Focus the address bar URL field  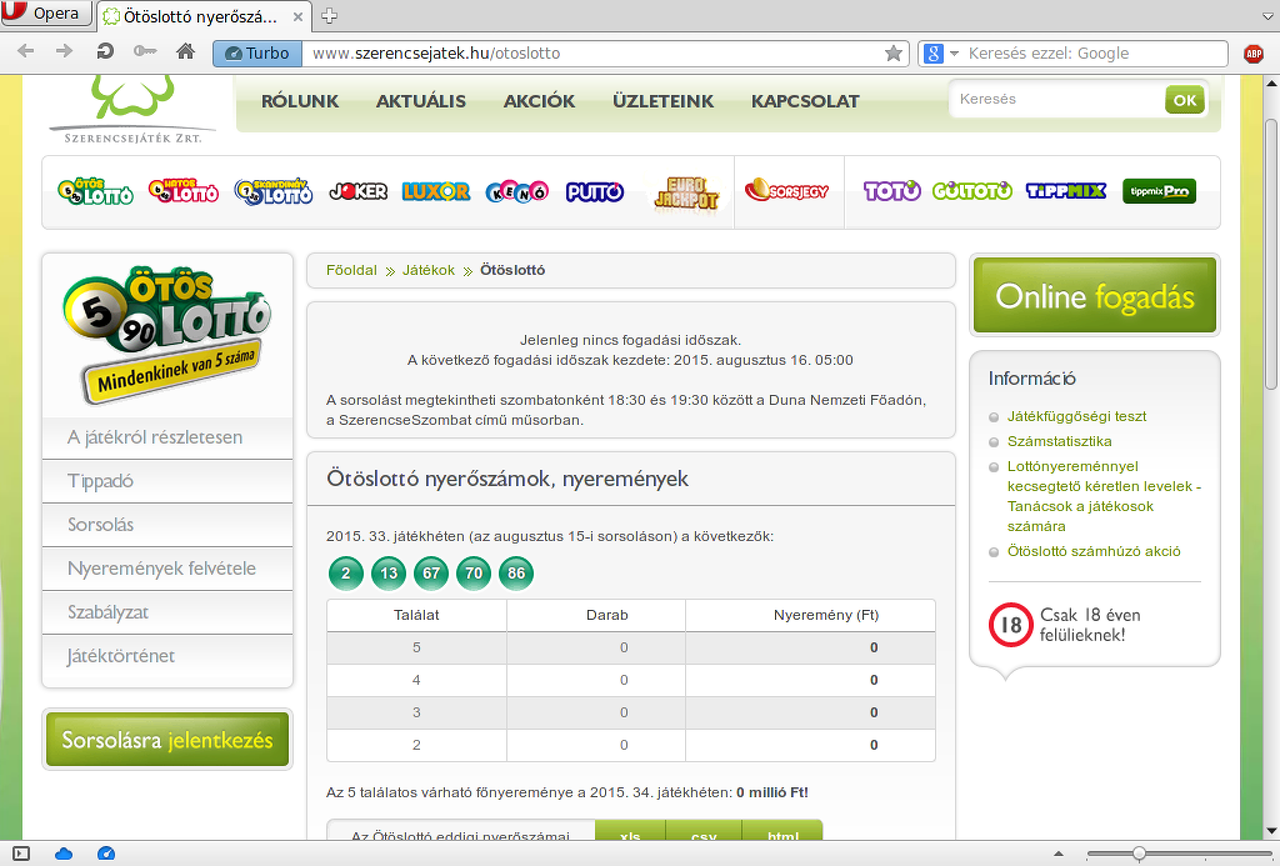coord(593,53)
